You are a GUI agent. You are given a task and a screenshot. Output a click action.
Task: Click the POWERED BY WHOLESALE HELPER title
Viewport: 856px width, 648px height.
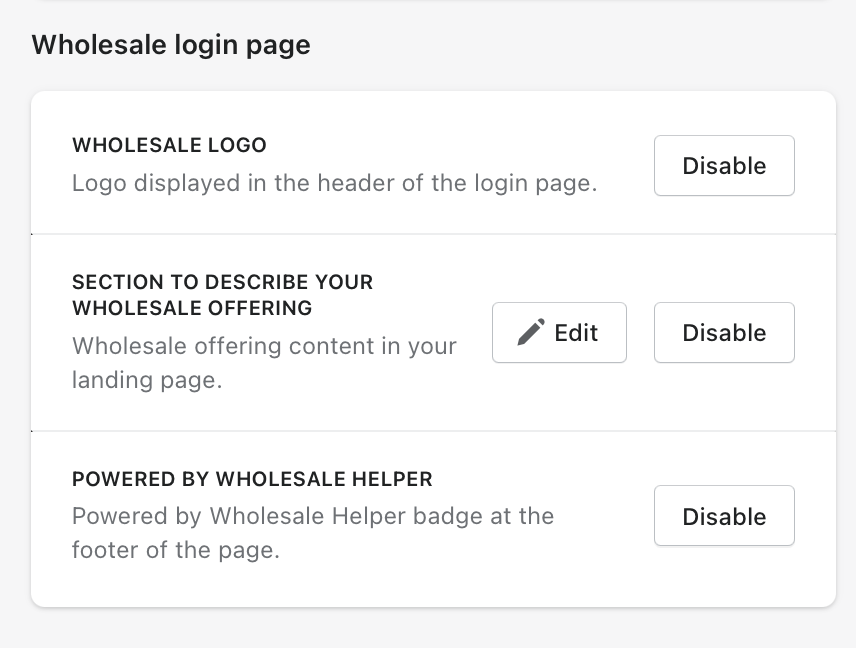(252, 479)
